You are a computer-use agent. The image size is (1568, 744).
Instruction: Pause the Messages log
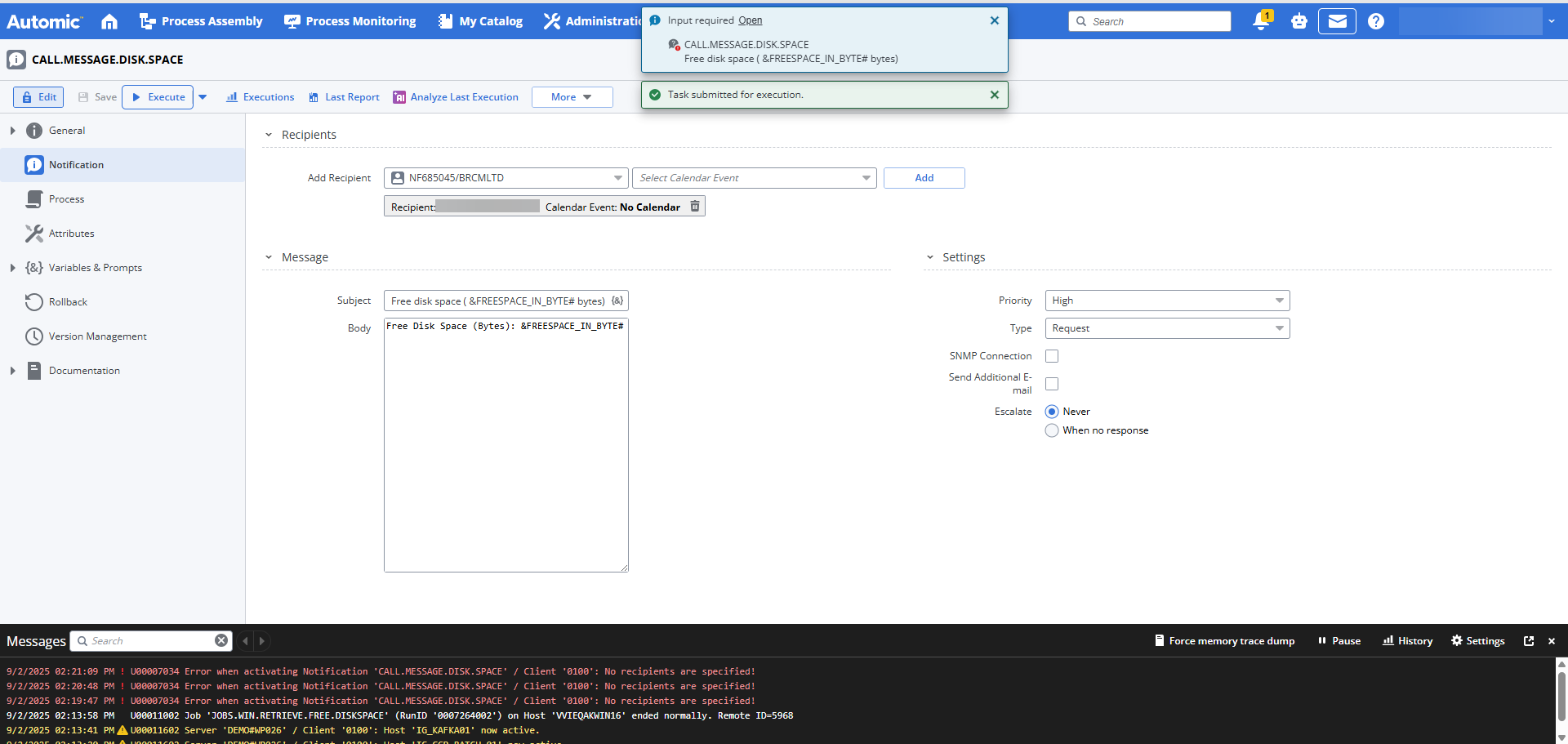pyautogui.click(x=1339, y=641)
